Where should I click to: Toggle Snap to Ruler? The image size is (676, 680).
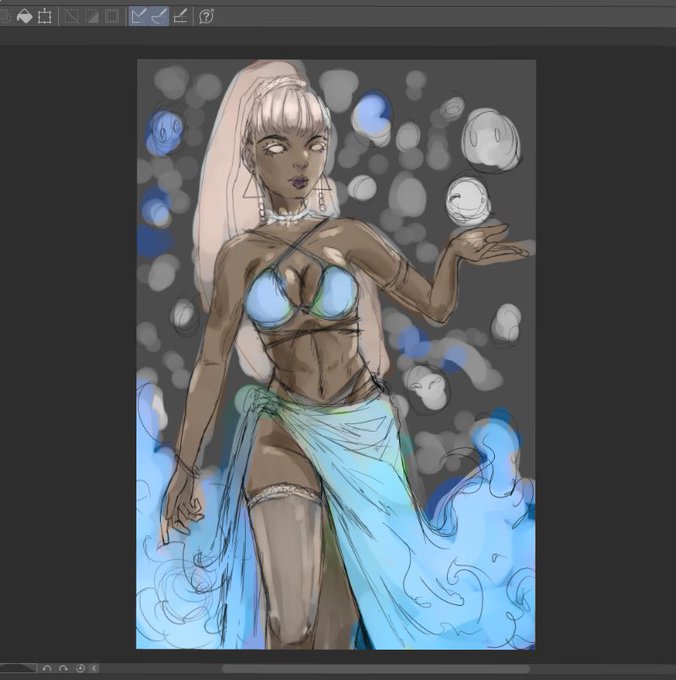(x=139, y=16)
